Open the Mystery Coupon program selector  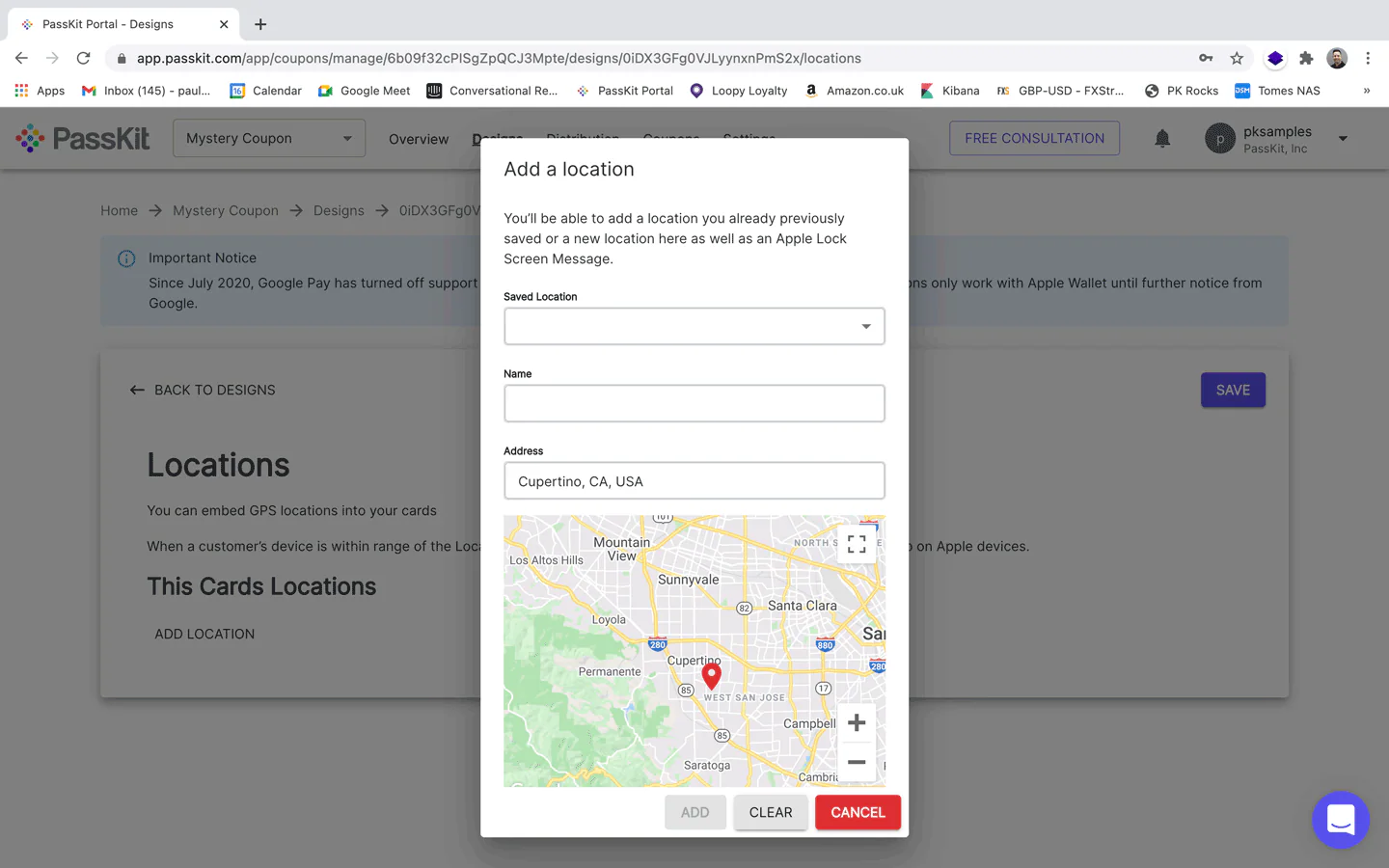[x=269, y=138]
